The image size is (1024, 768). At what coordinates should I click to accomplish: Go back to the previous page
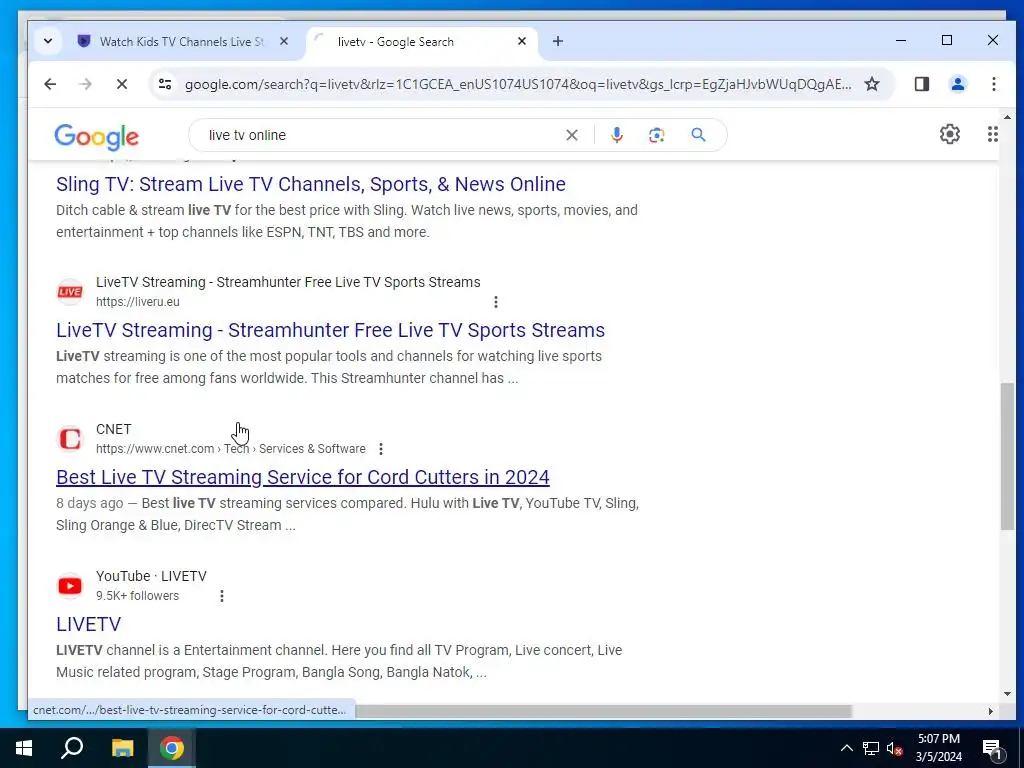click(x=50, y=84)
